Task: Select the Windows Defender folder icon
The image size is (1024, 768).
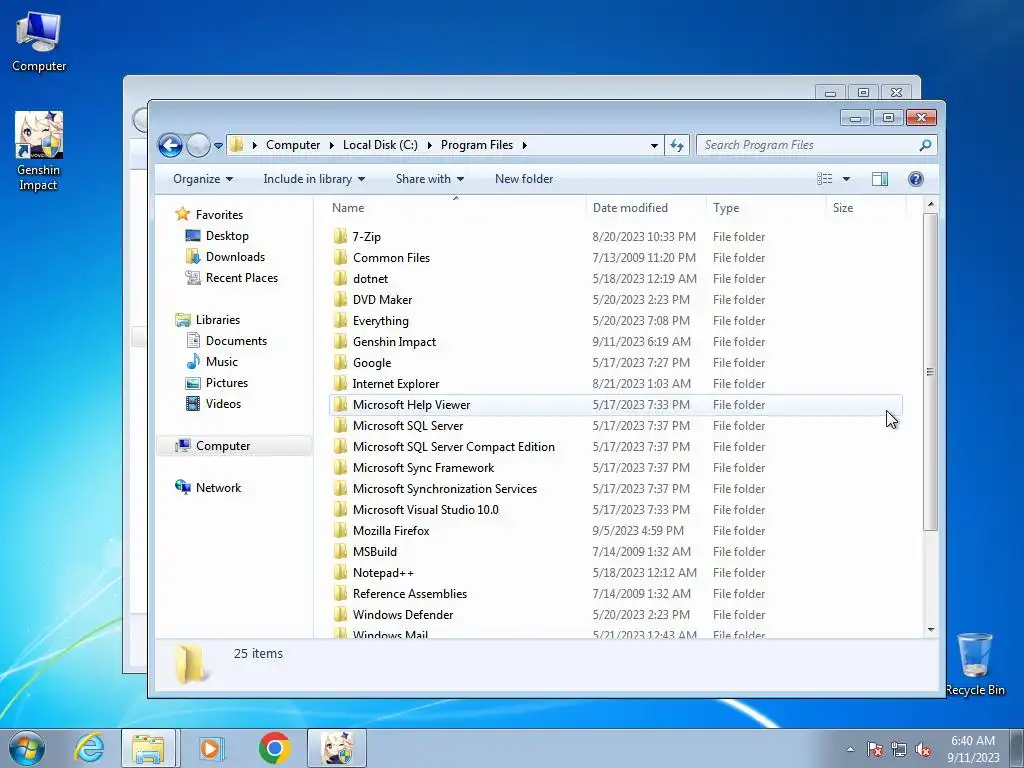Action: point(340,615)
